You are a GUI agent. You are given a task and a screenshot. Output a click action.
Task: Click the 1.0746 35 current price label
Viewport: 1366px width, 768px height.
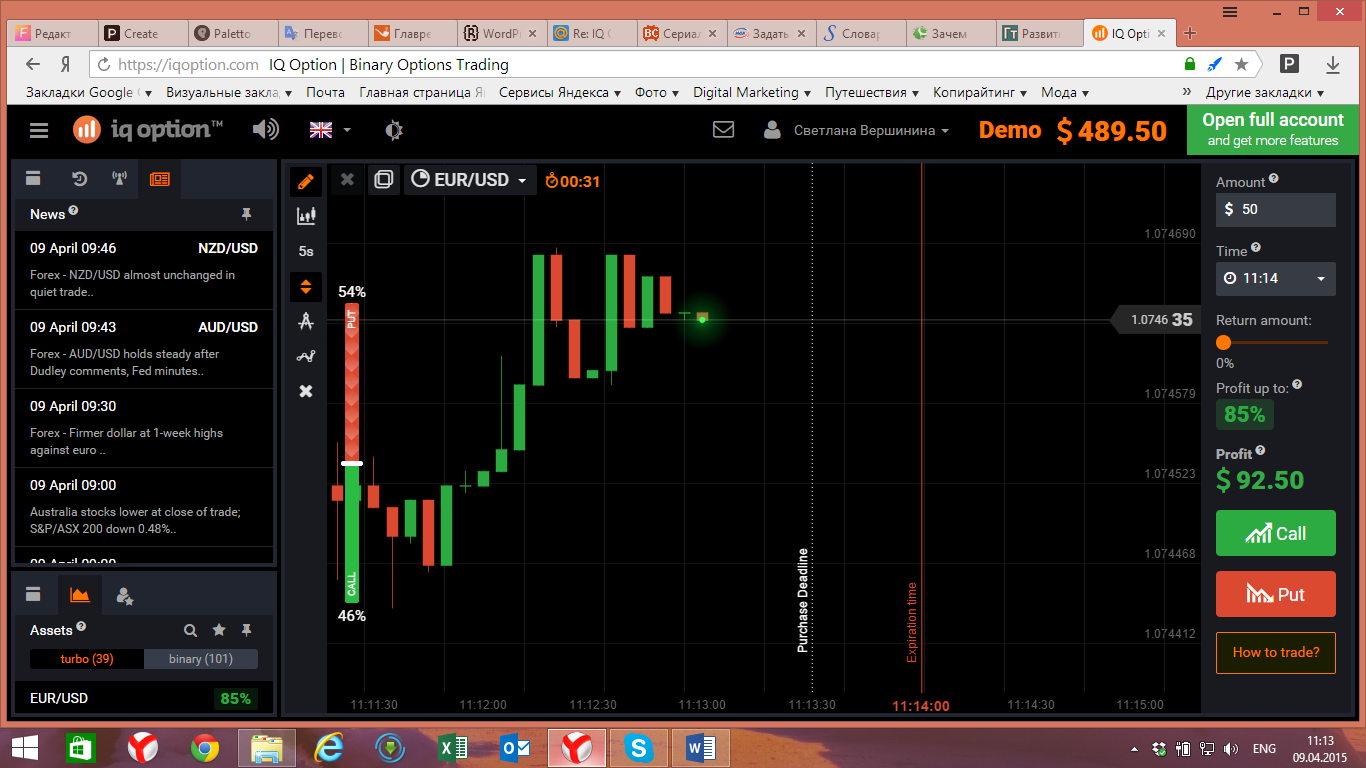[1156, 320]
